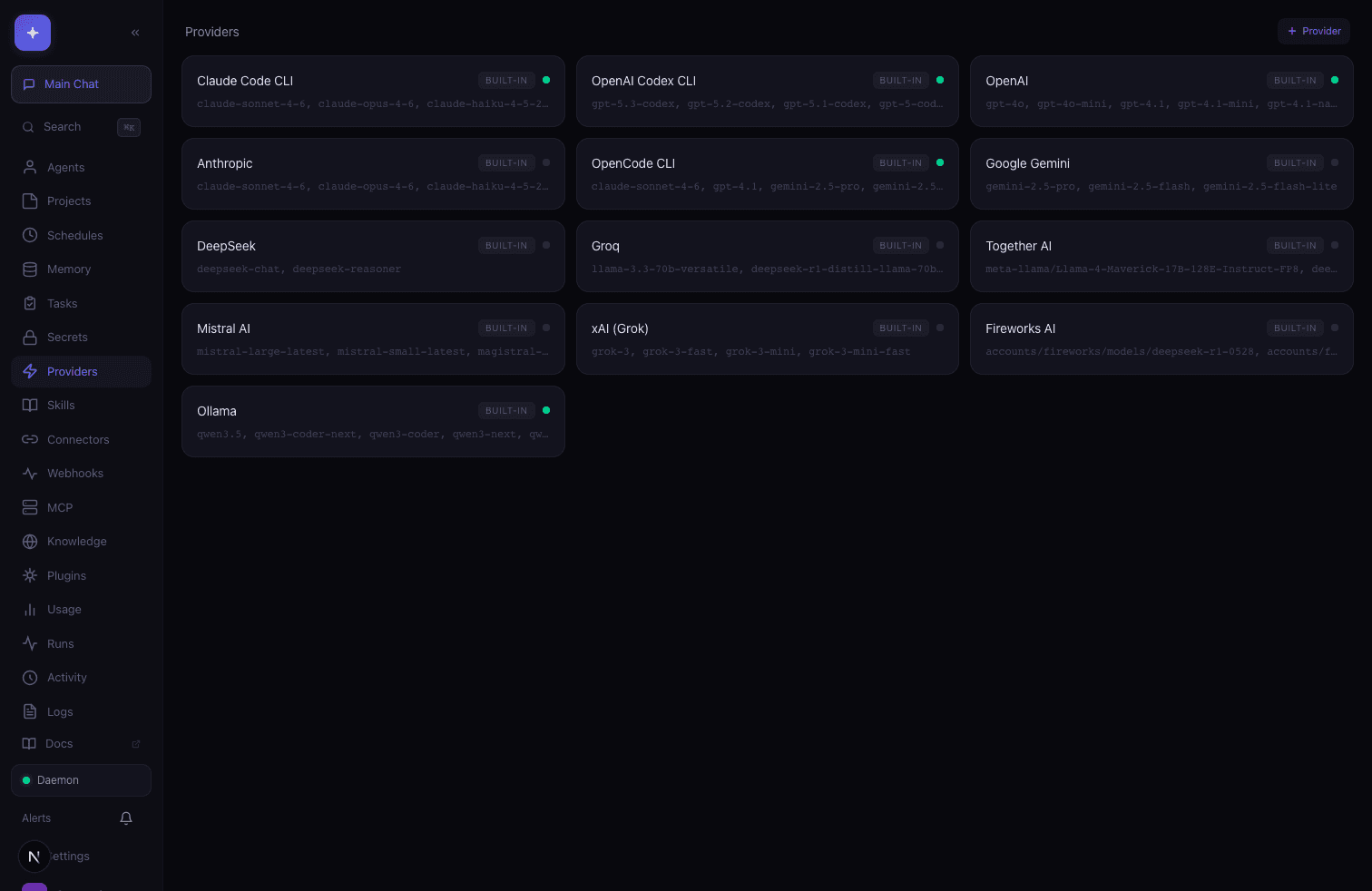Click the Secrets lock icon

(x=30, y=338)
